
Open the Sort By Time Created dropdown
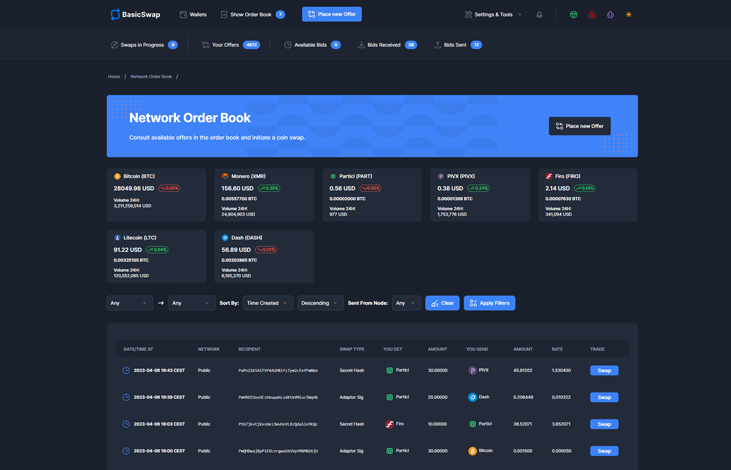(267, 303)
